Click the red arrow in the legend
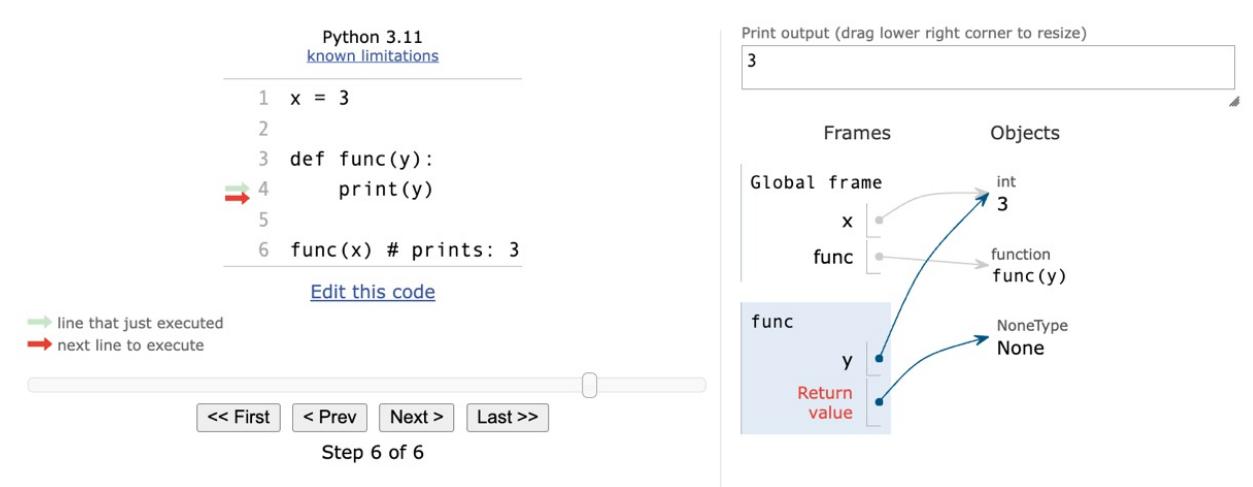This screenshot has height=487, width=1253. pyautogui.click(x=40, y=345)
